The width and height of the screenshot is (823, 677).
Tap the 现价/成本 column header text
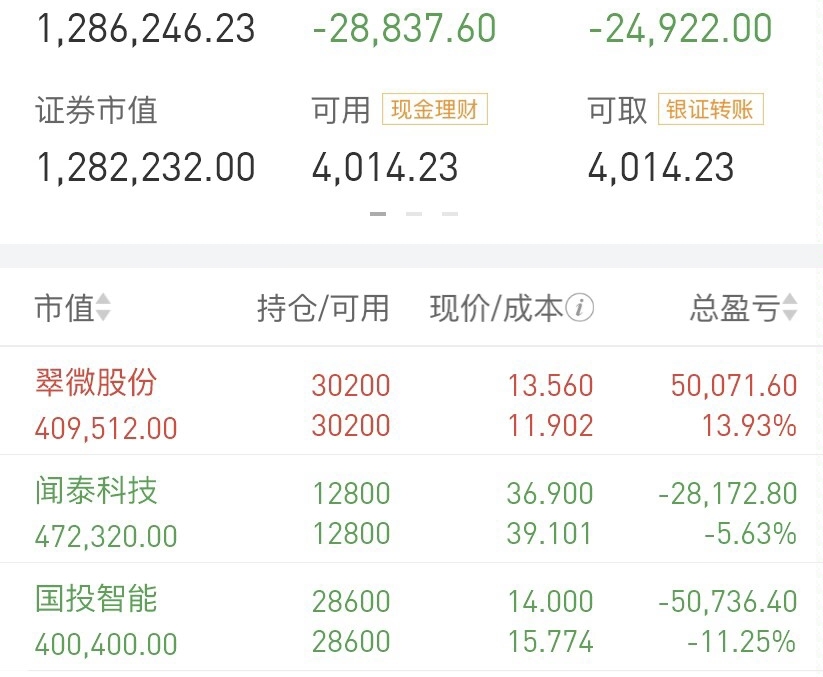click(x=496, y=308)
